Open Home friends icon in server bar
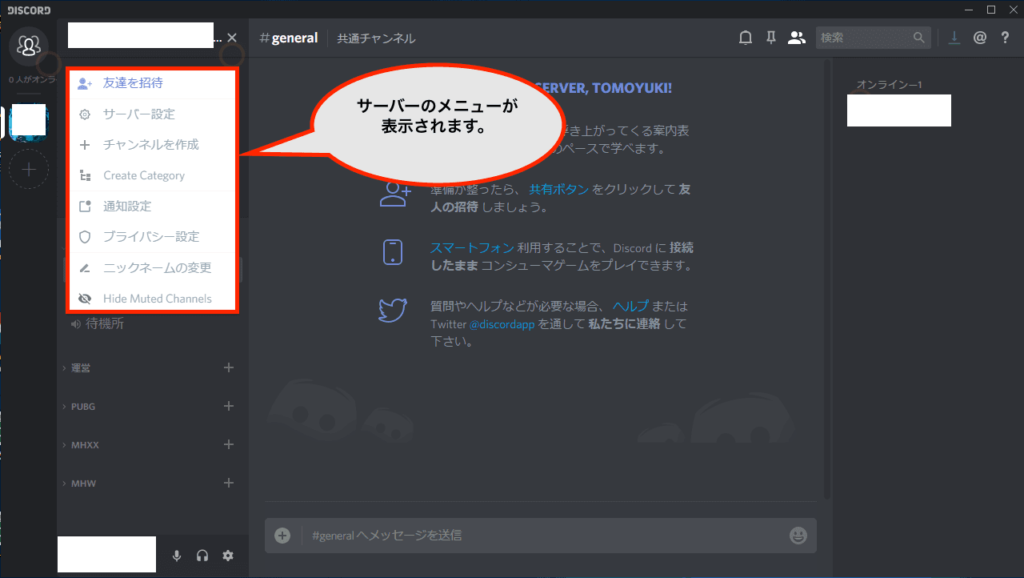The width and height of the screenshot is (1024, 578). pos(29,45)
